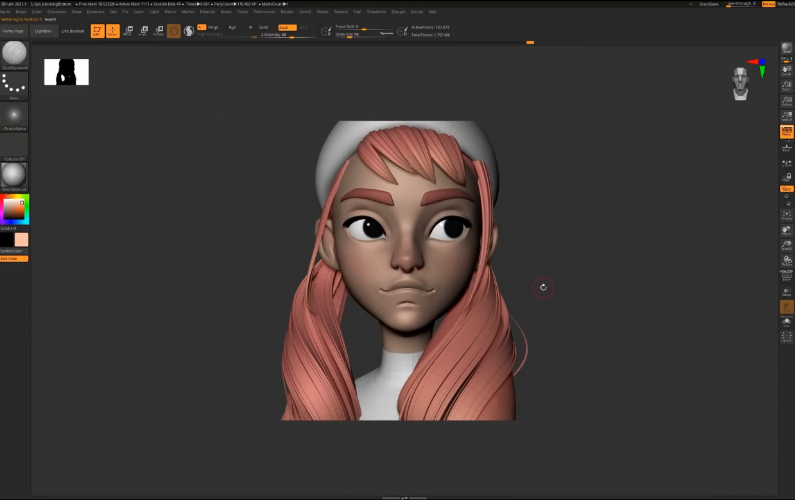Click the LightBox button
Viewport: 795px width, 500px height.
[42, 31]
